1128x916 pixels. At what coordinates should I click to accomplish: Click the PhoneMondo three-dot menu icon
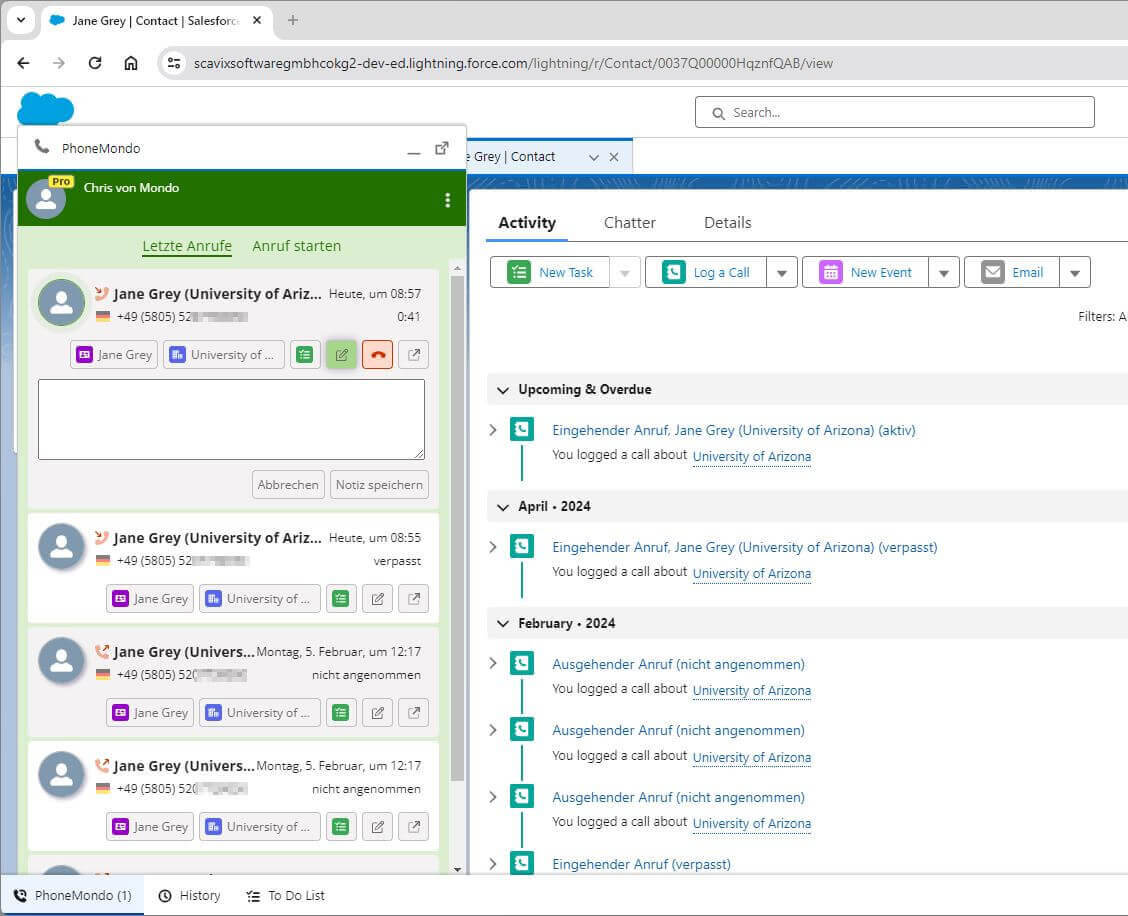pos(447,200)
